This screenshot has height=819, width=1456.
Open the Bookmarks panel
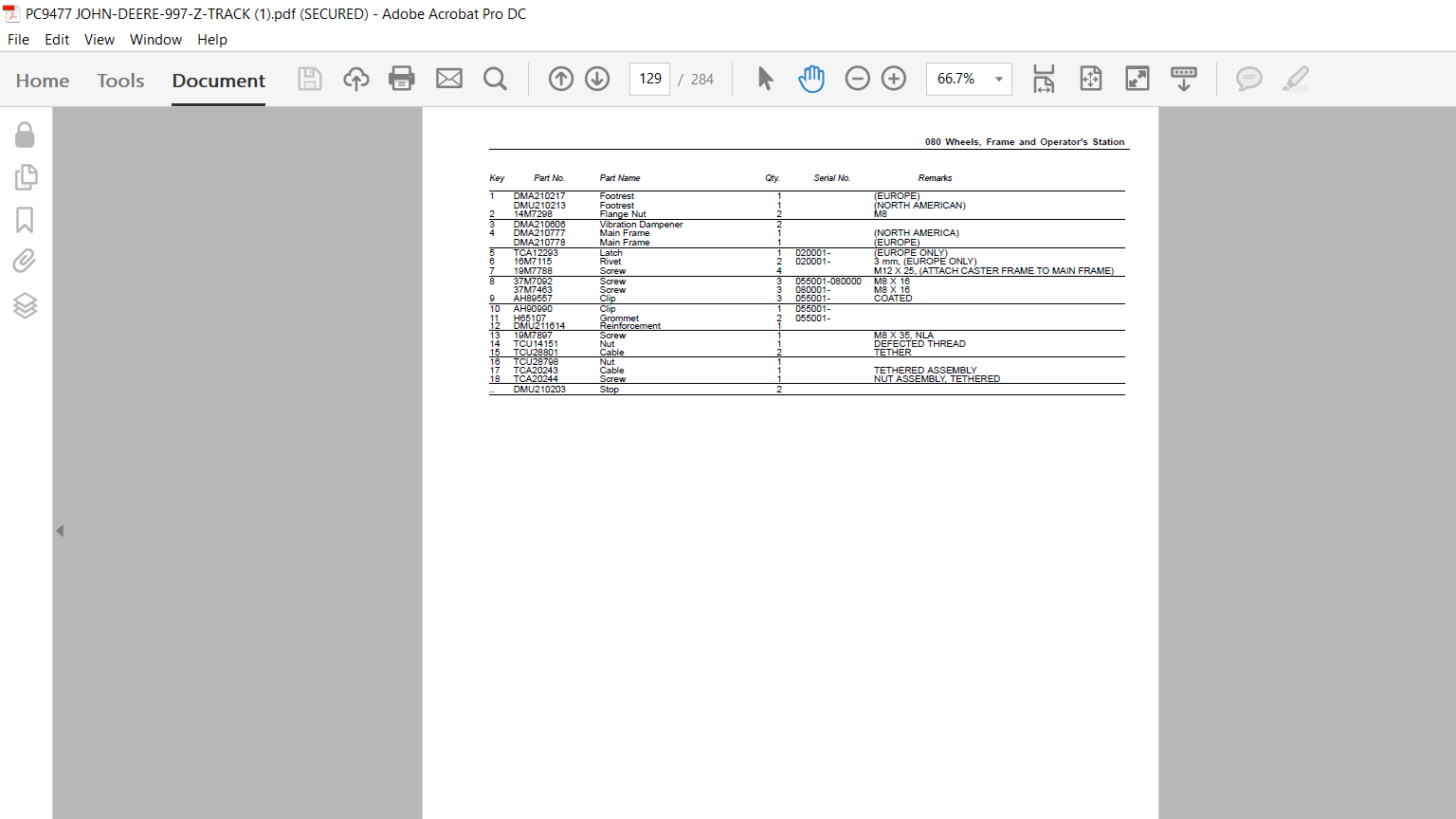point(25,220)
